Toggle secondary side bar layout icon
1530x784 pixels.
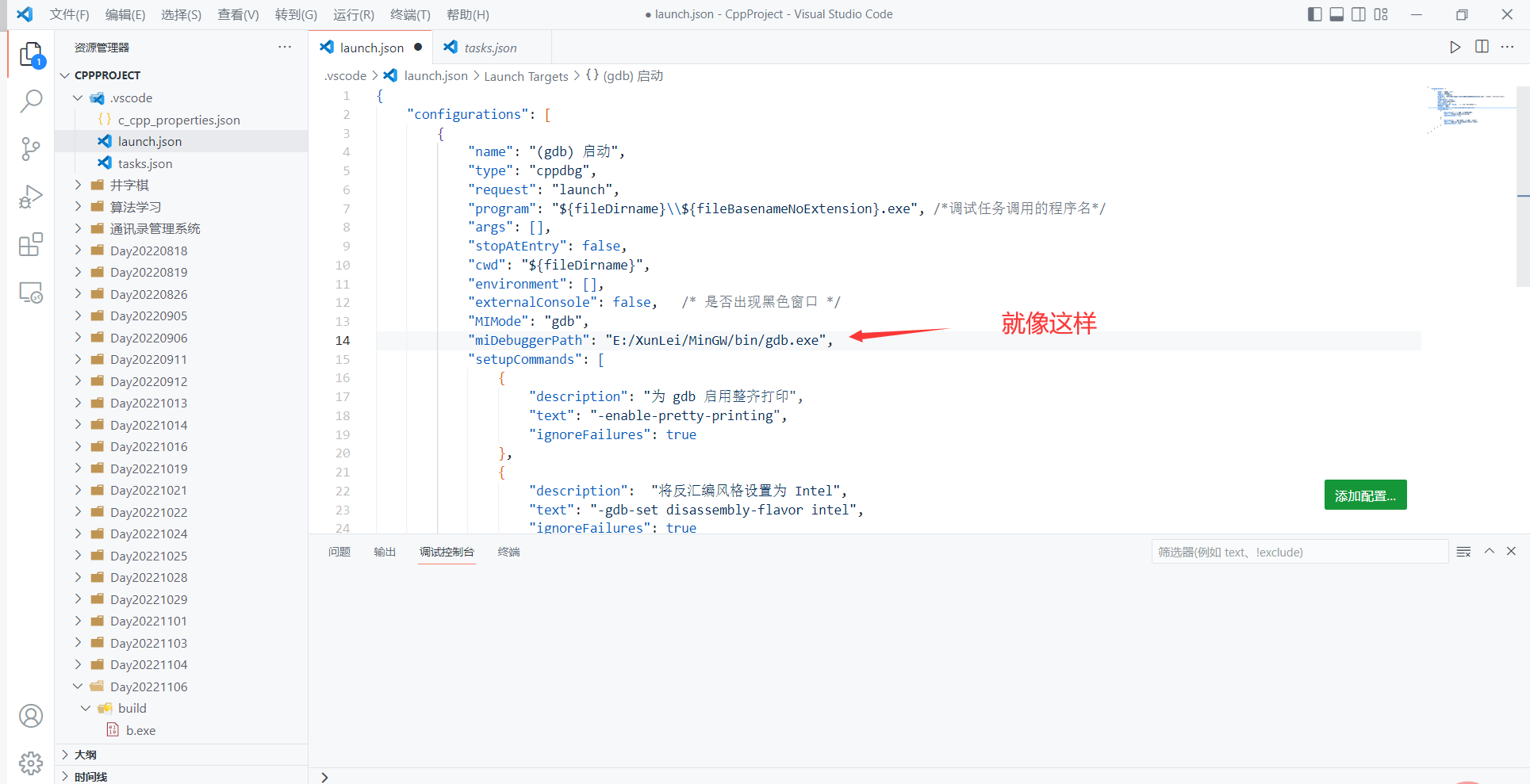pyautogui.click(x=1359, y=14)
